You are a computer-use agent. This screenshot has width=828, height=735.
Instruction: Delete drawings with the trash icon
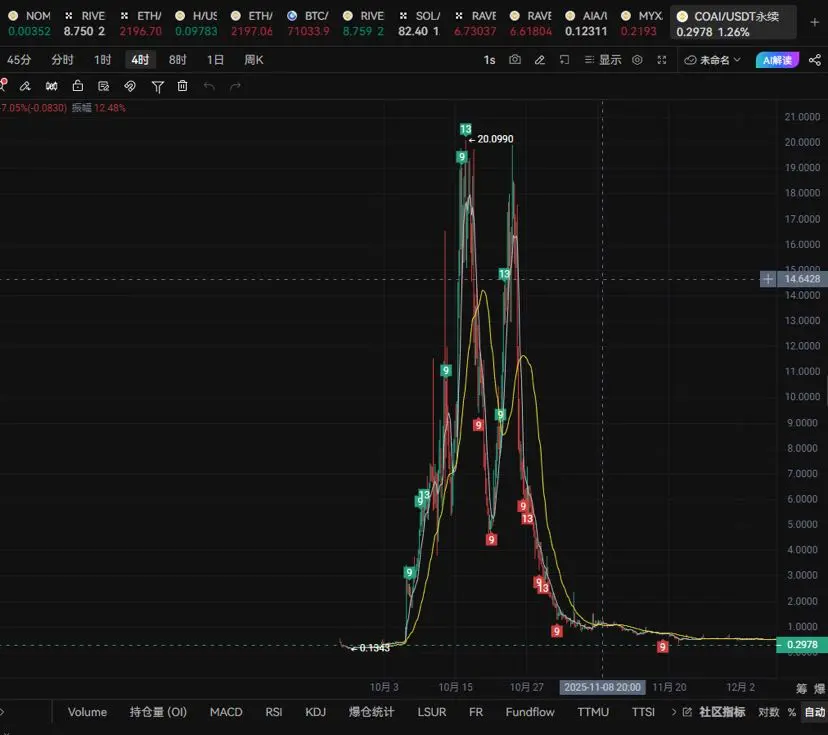click(x=182, y=86)
